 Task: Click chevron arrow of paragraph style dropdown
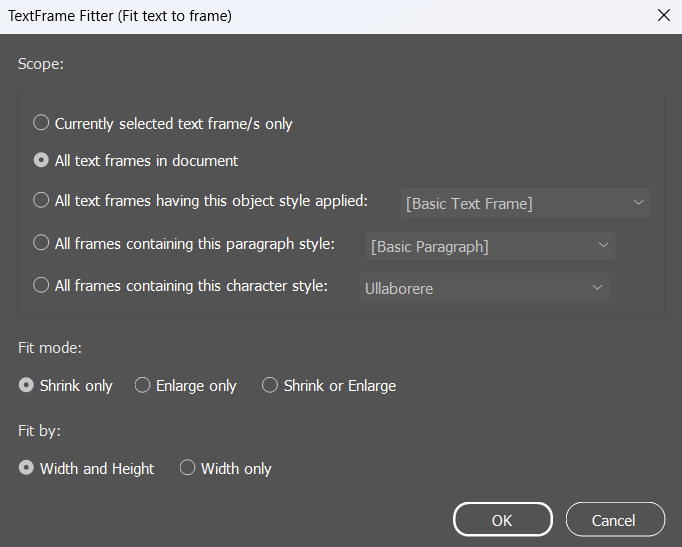[x=603, y=246]
